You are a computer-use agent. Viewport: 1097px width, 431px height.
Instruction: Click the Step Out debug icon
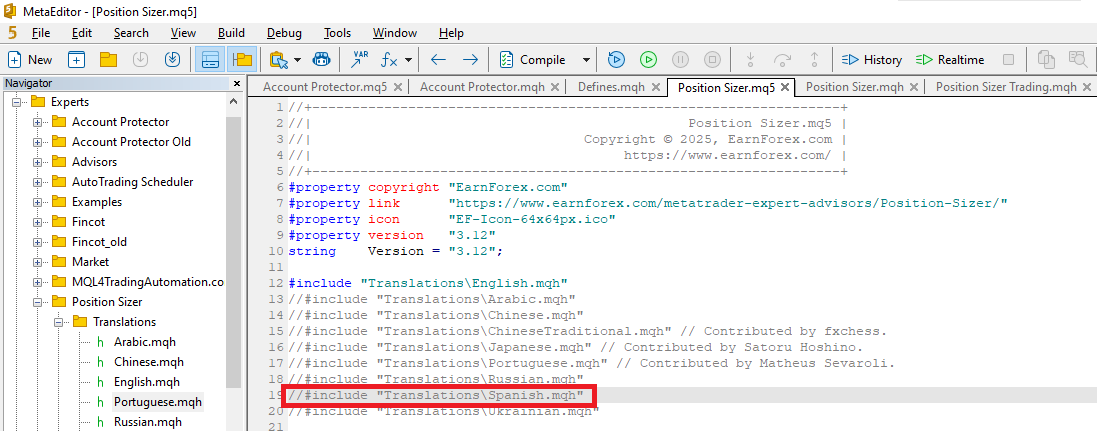814,59
